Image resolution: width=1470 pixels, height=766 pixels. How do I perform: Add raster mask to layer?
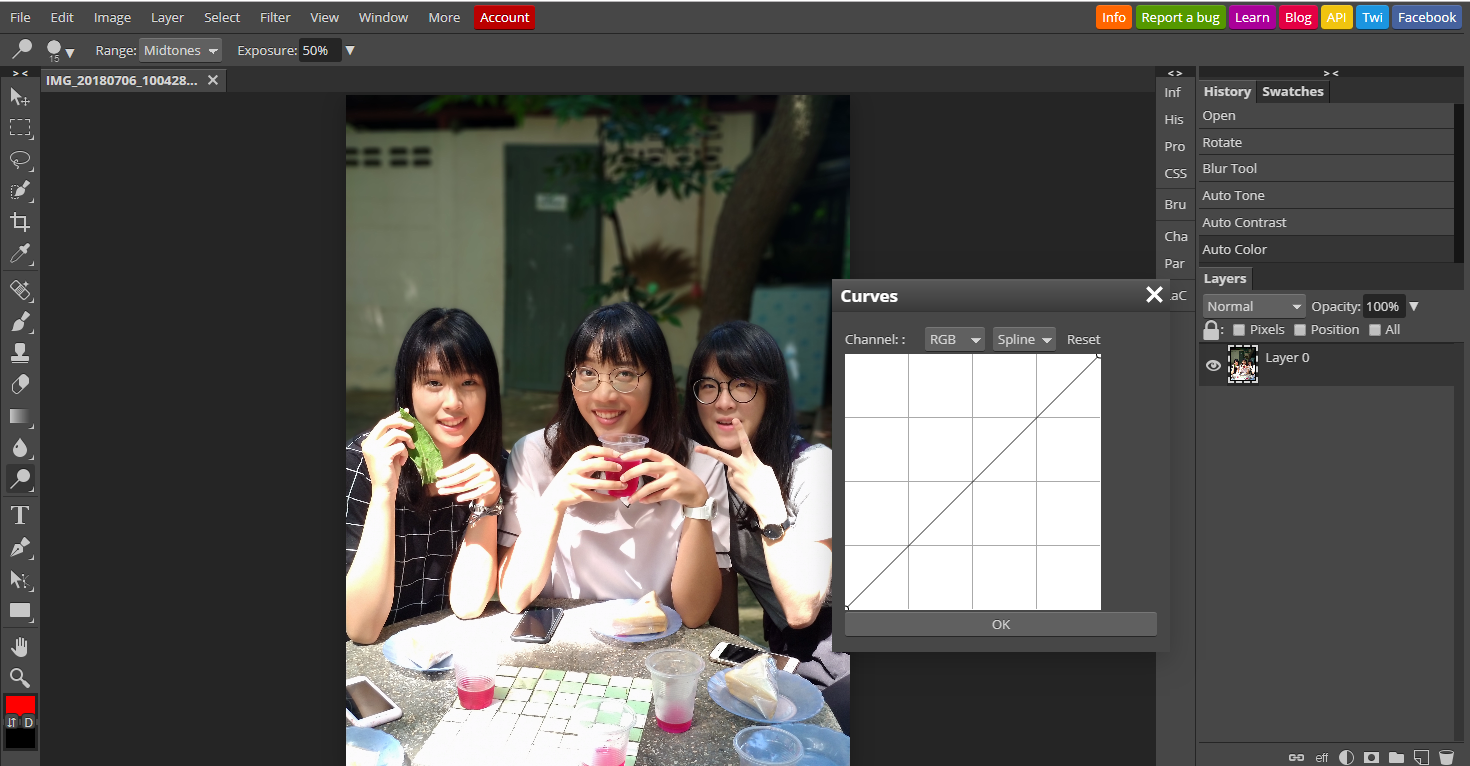coord(1372,757)
